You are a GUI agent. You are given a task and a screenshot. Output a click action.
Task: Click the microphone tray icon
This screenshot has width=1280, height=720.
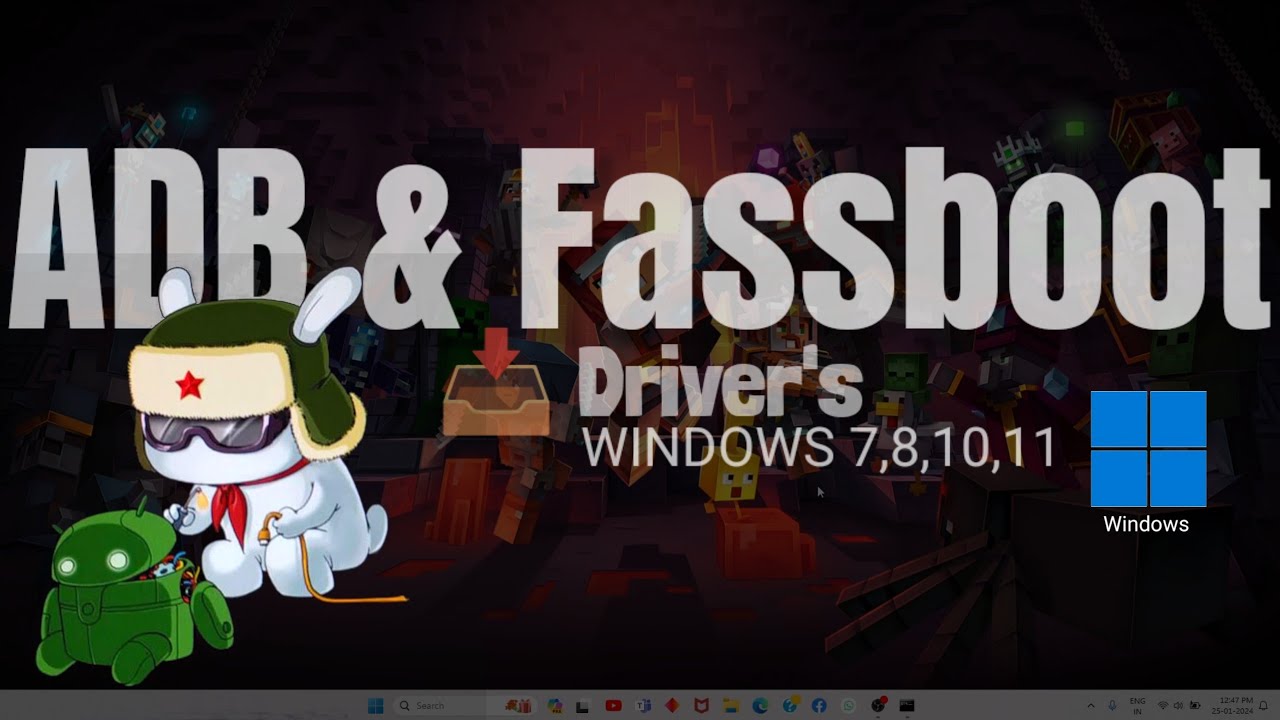1112,706
